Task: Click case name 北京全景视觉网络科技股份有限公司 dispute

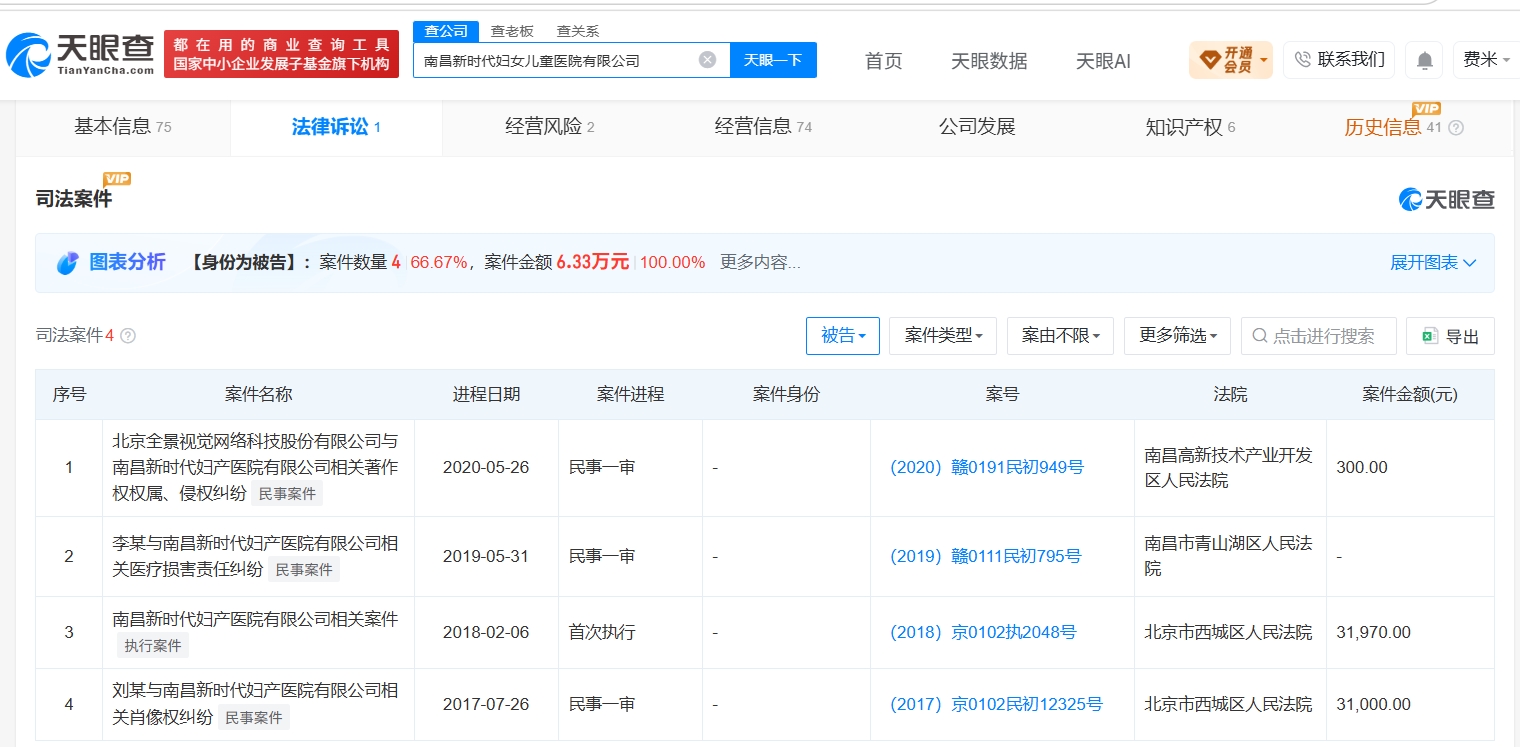Action: point(256,467)
